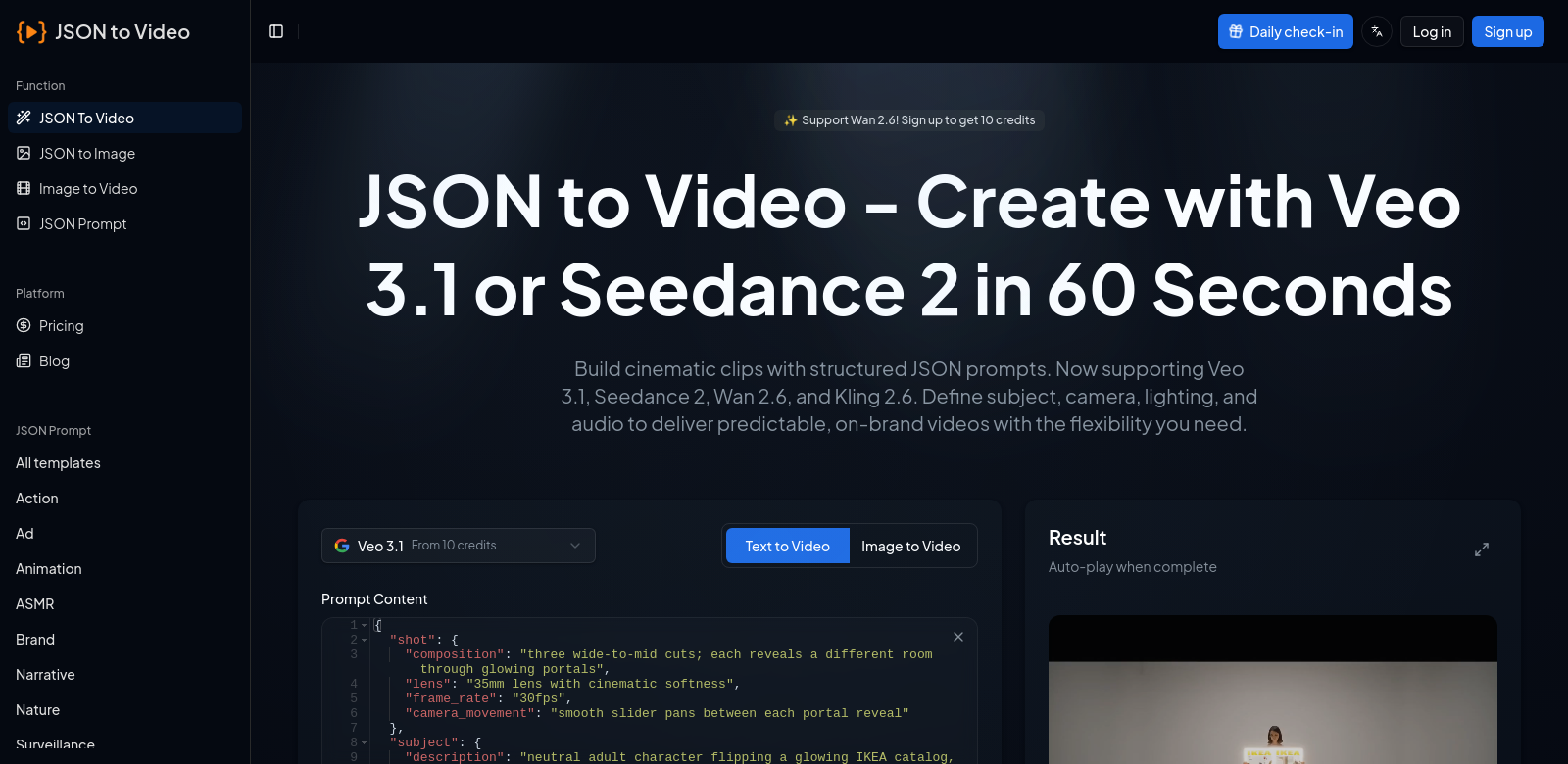This screenshot has width=1568, height=764.
Task: Click the film icon beside Image to Video
Action: coord(24,188)
